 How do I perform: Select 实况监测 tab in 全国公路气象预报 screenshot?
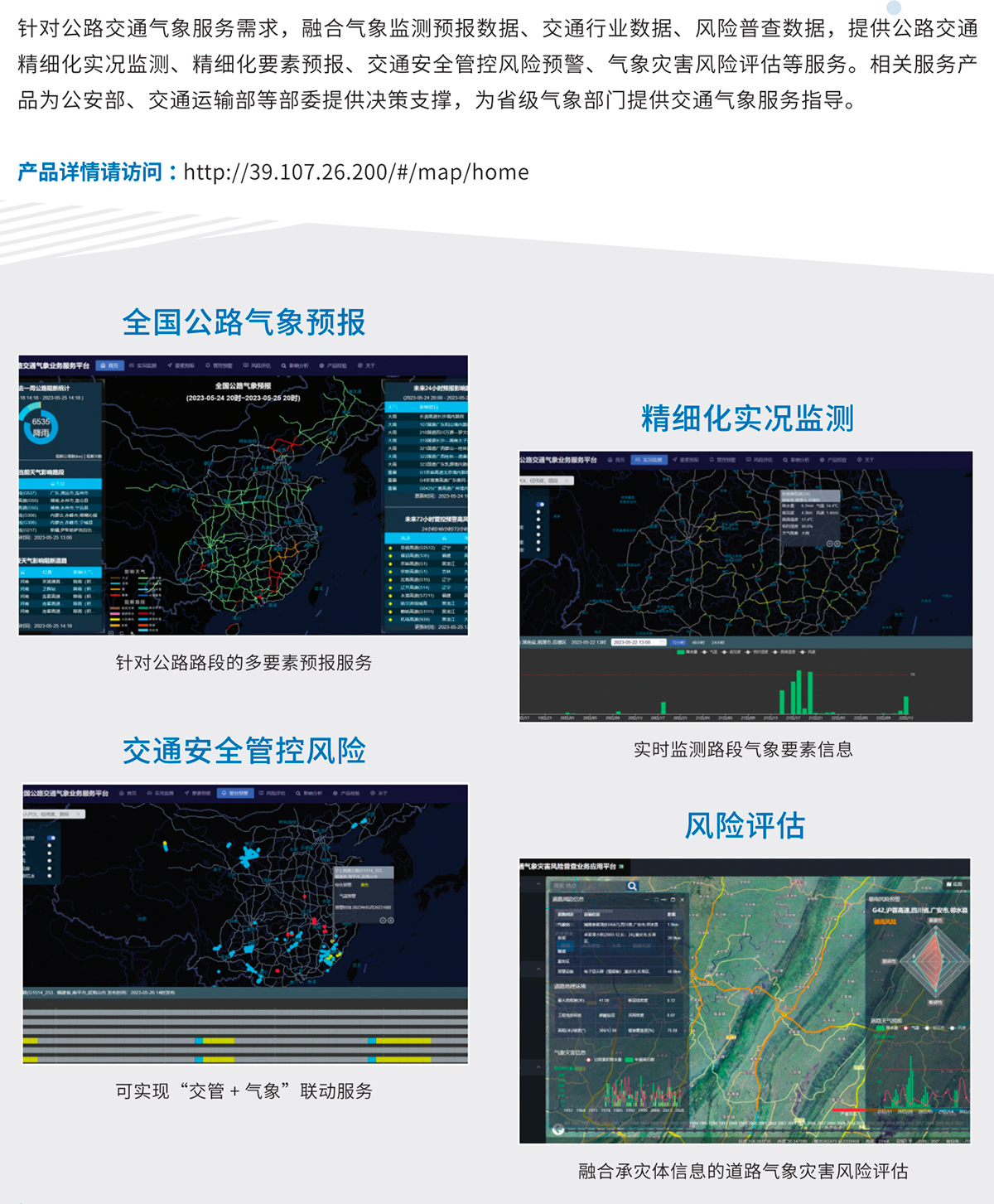(x=142, y=365)
